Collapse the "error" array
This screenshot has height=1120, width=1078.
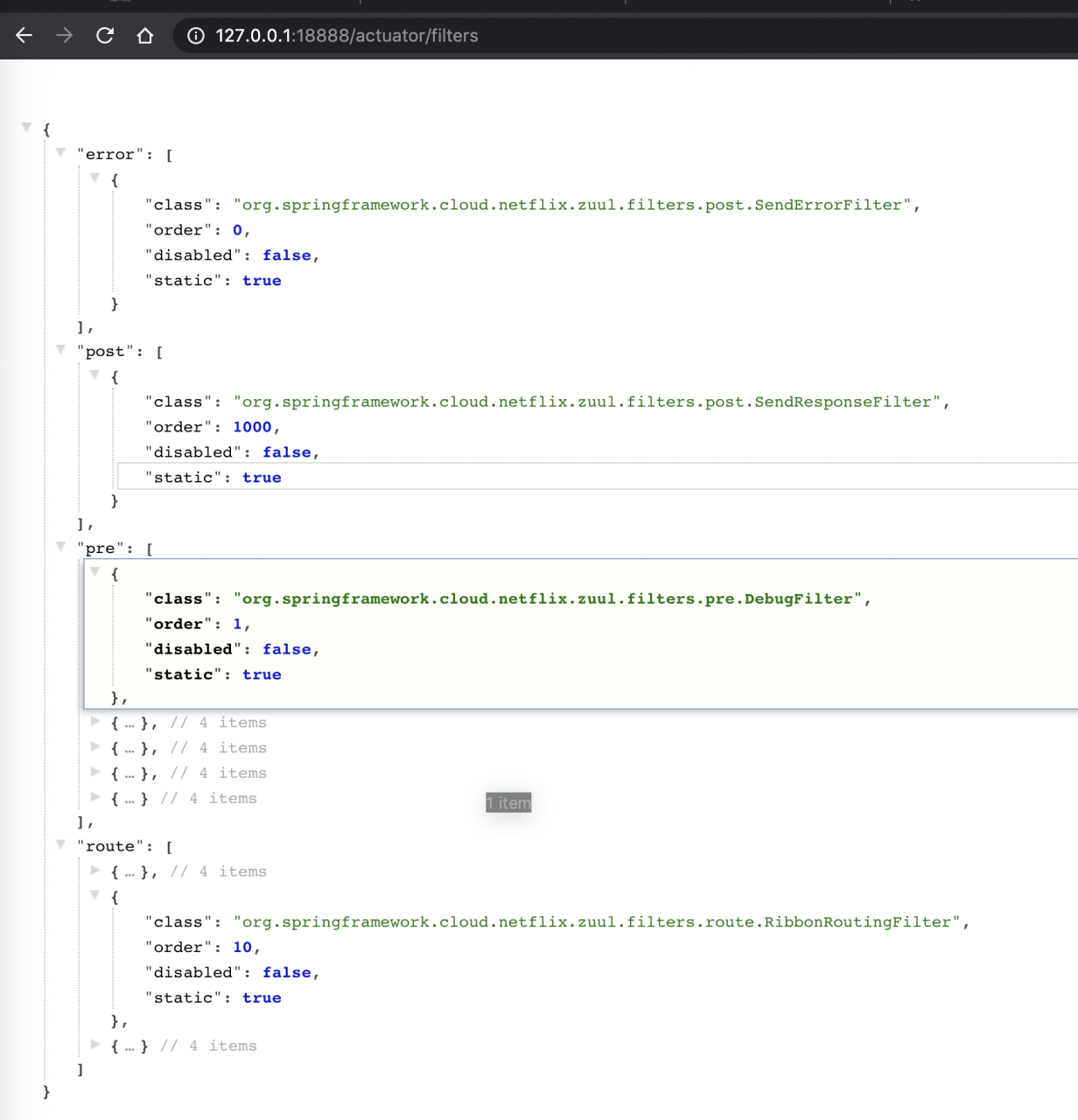[60, 152]
